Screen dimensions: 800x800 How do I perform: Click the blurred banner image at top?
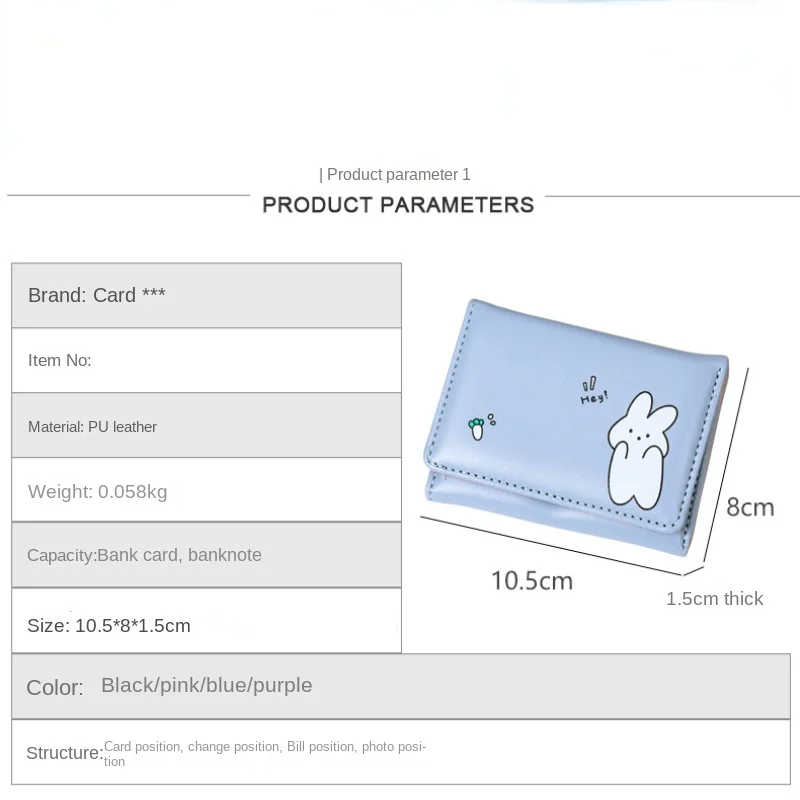pyautogui.click(x=400, y=70)
